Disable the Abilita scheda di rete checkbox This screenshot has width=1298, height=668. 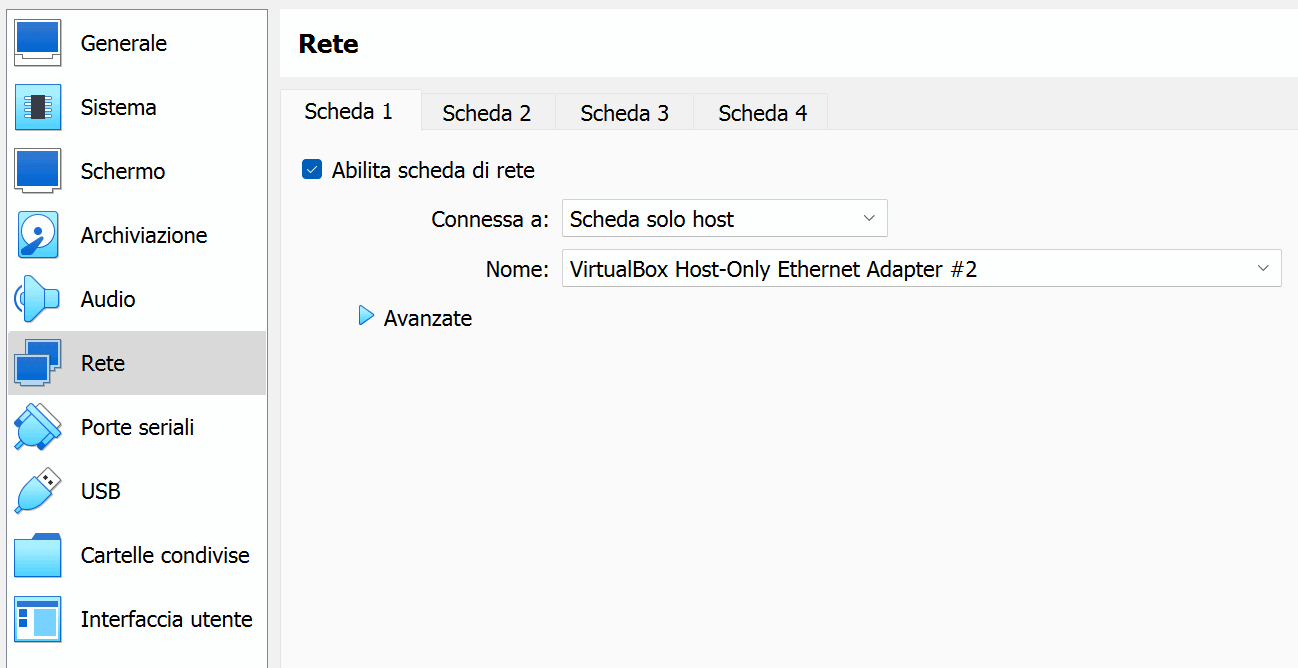(x=312, y=170)
